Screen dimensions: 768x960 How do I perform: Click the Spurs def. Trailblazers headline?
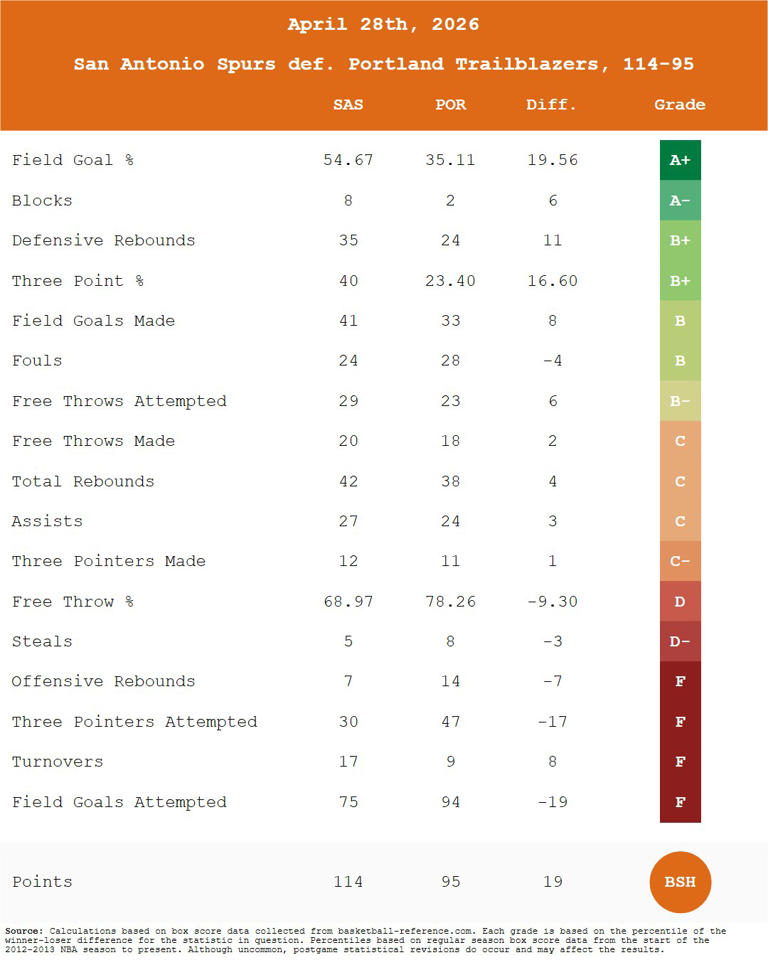[x=384, y=64]
